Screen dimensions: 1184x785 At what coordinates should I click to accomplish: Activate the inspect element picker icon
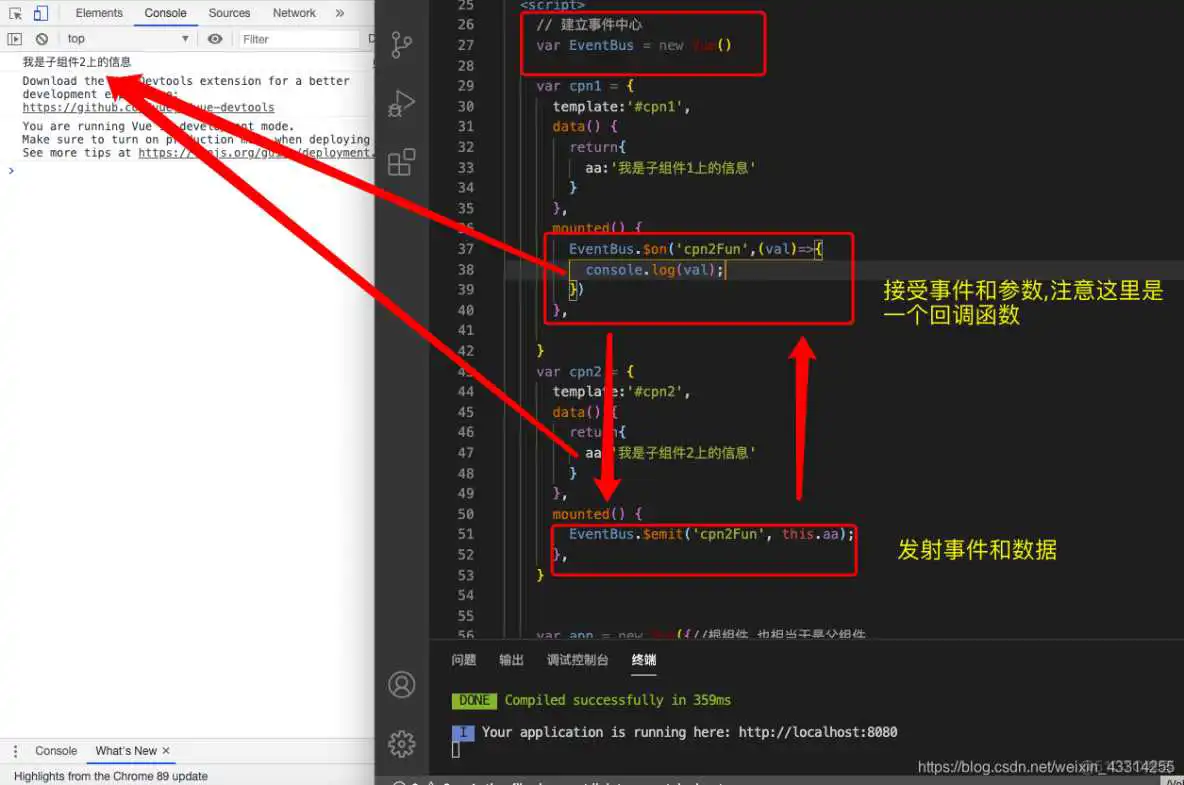15,13
